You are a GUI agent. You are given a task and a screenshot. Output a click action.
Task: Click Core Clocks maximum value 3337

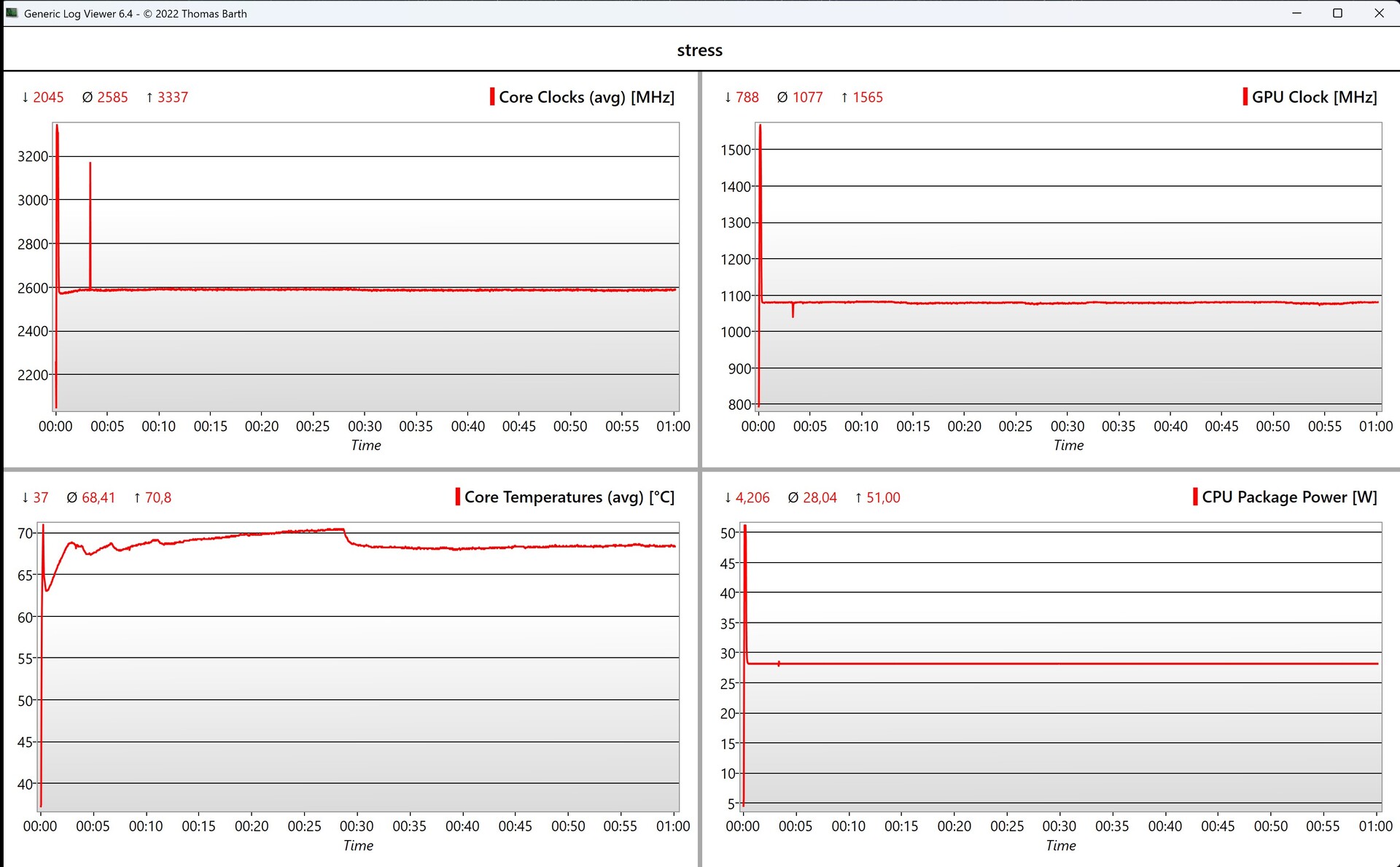click(172, 97)
